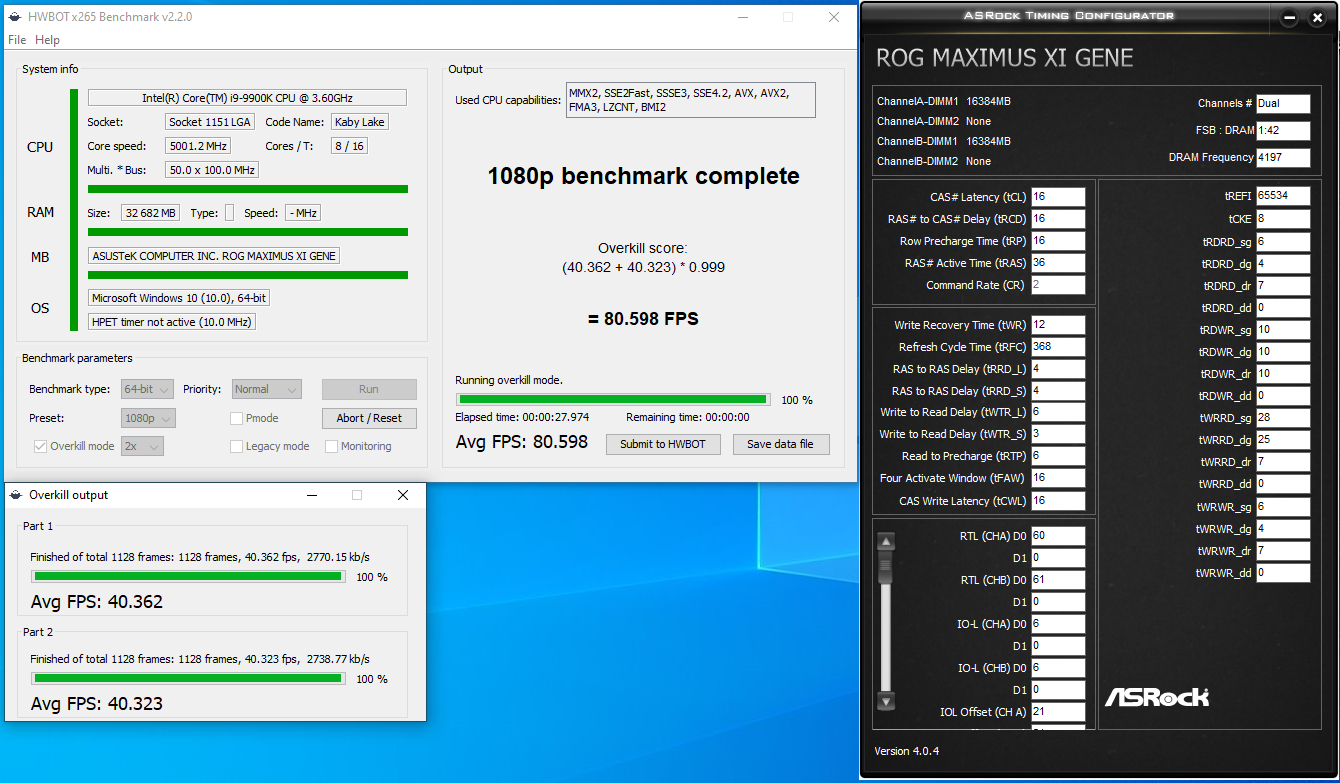Click the '1080p benchmark complete' heading

coord(643,177)
